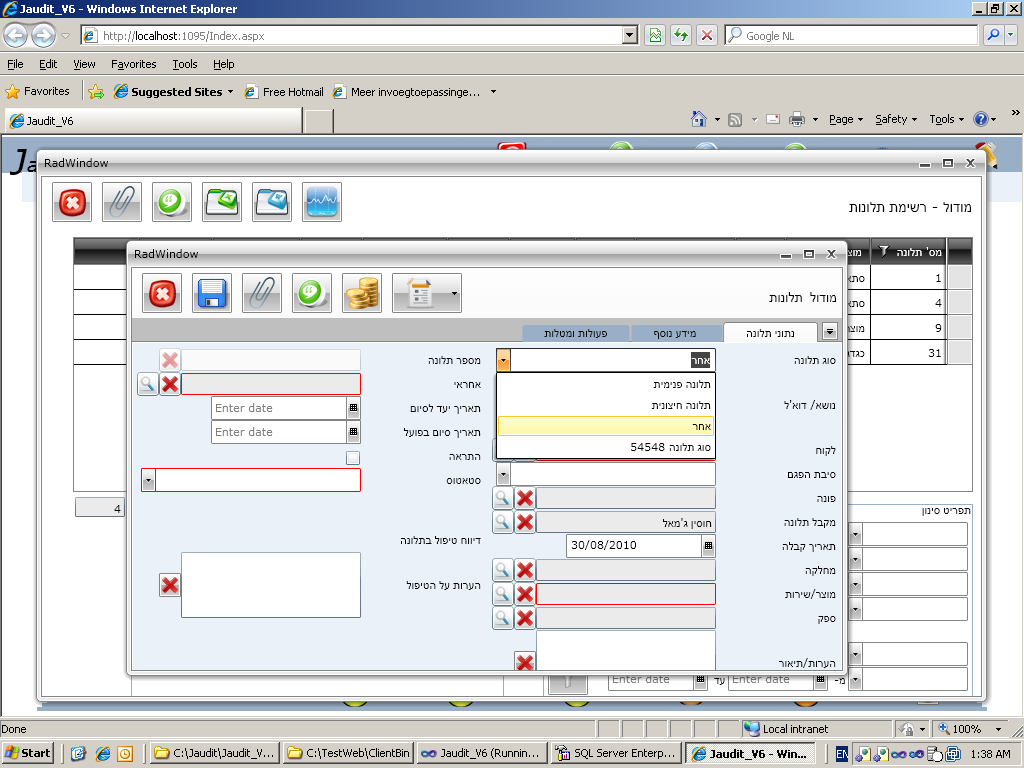Open the address bar history dropdown

point(630,35)
